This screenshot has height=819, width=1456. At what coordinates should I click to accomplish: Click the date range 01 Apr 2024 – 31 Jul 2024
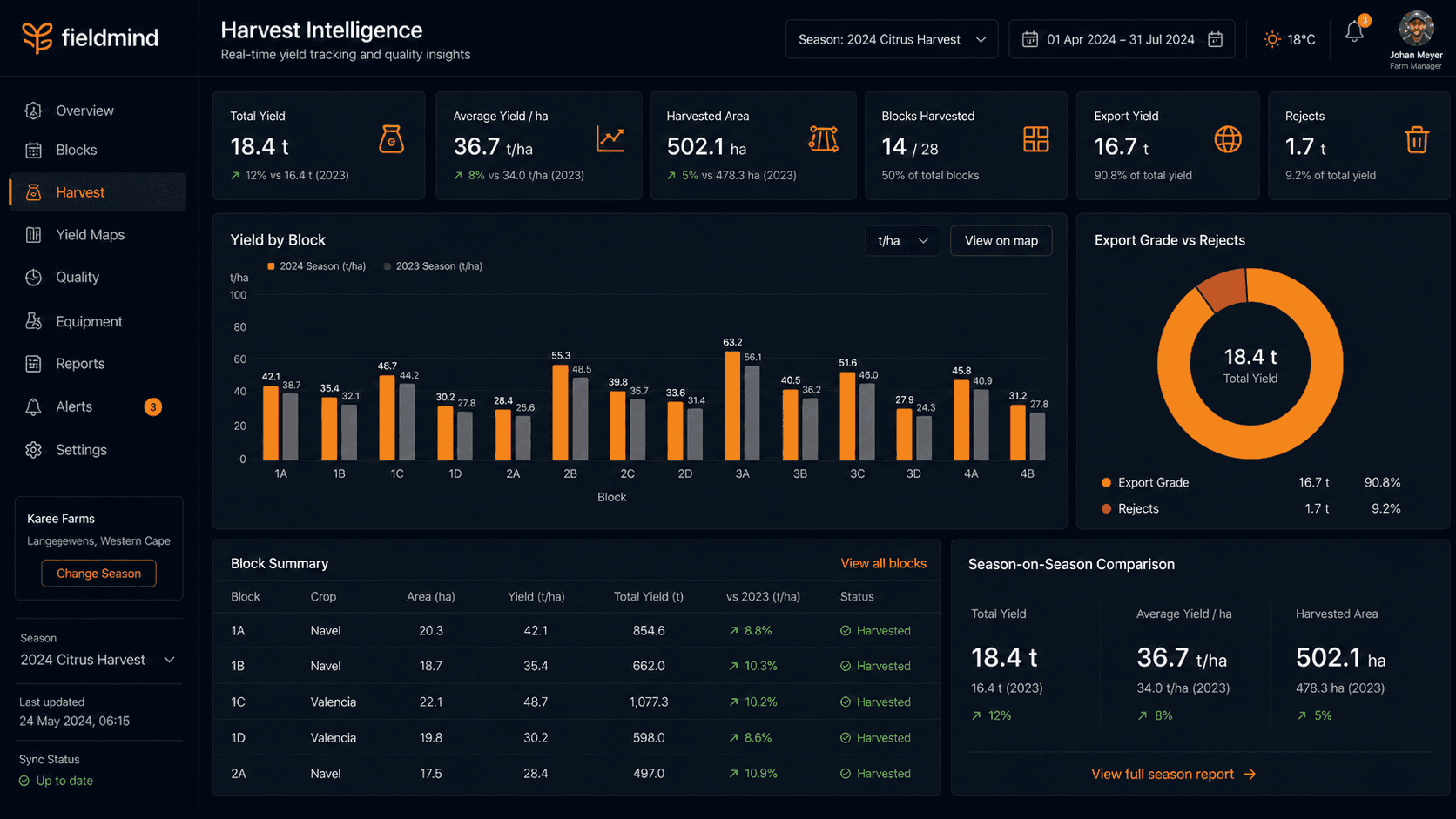coord(1121,39)
